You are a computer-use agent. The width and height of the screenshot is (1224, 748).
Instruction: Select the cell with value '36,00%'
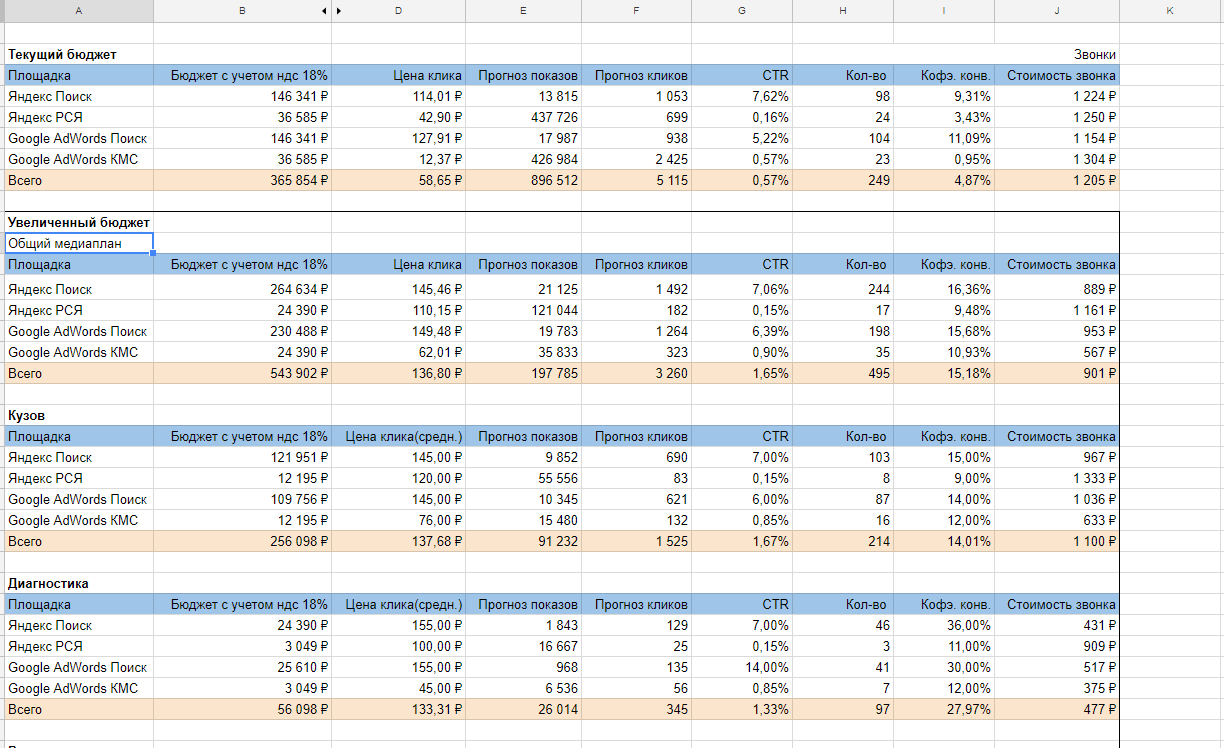[x=942, y=625]
